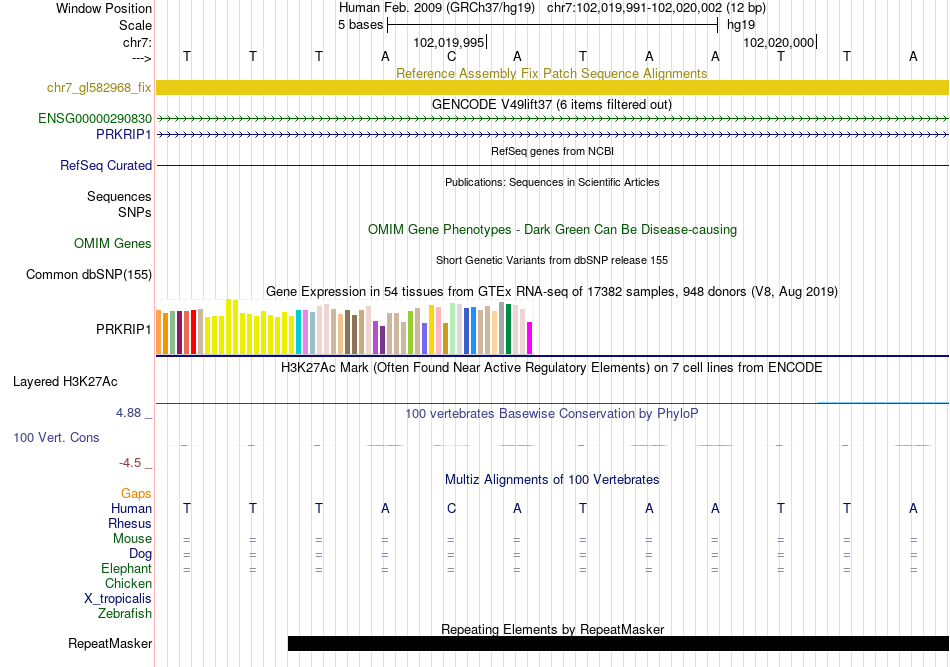Click the Mouse species label
The image size is (950, 667).
132,539
